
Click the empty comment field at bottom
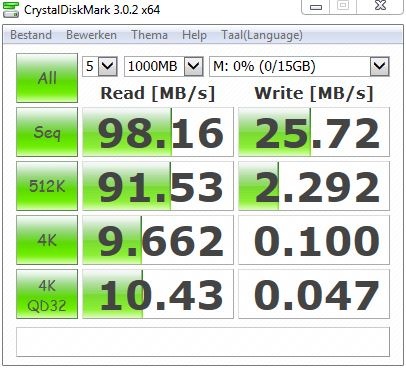click(203, 342)
